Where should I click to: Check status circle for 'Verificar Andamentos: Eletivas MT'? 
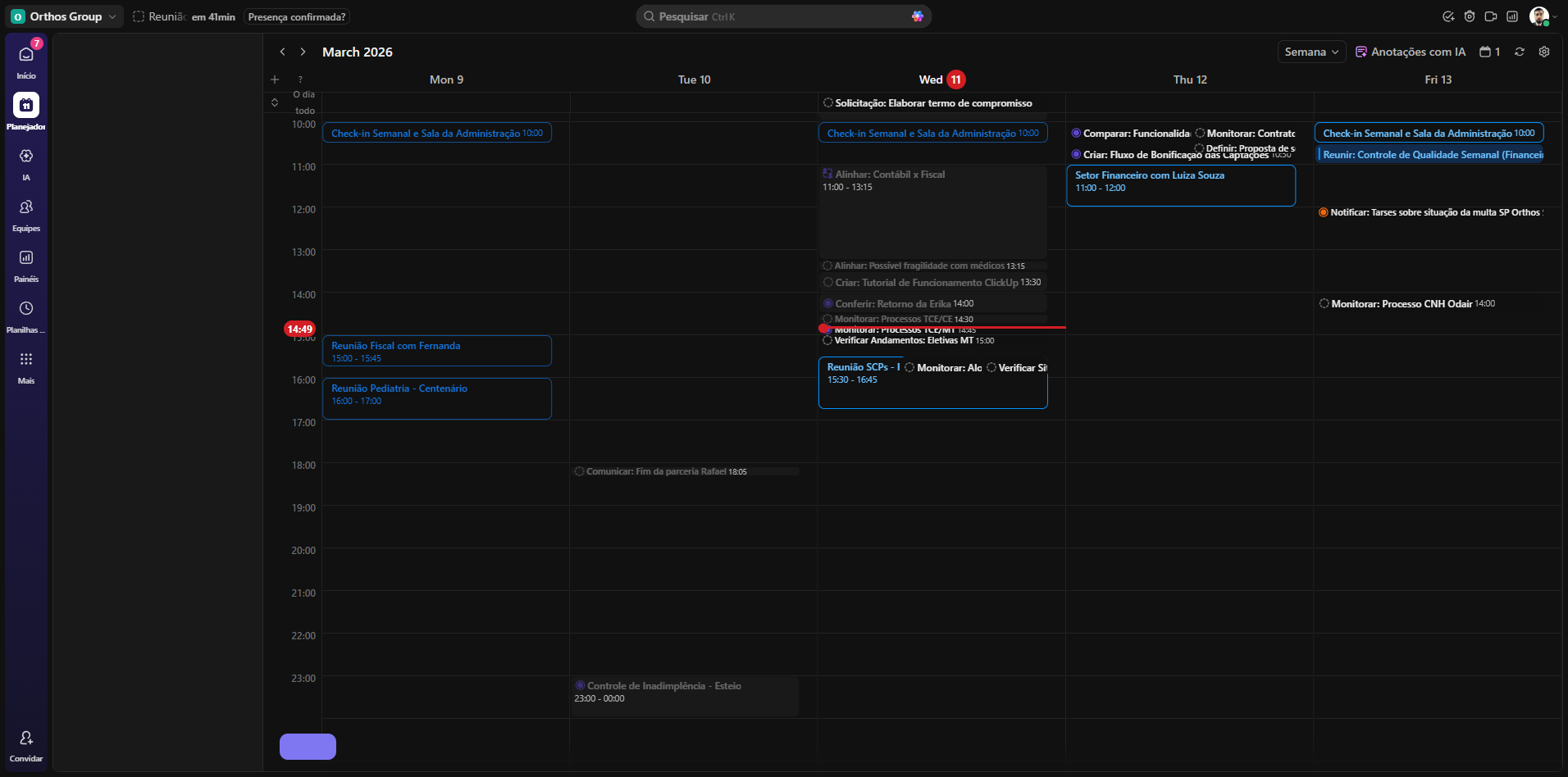(827, 341)
